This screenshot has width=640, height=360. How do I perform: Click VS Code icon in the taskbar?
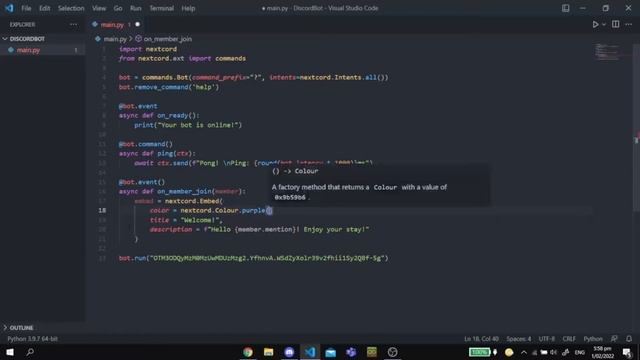click(x=310, y=352)
